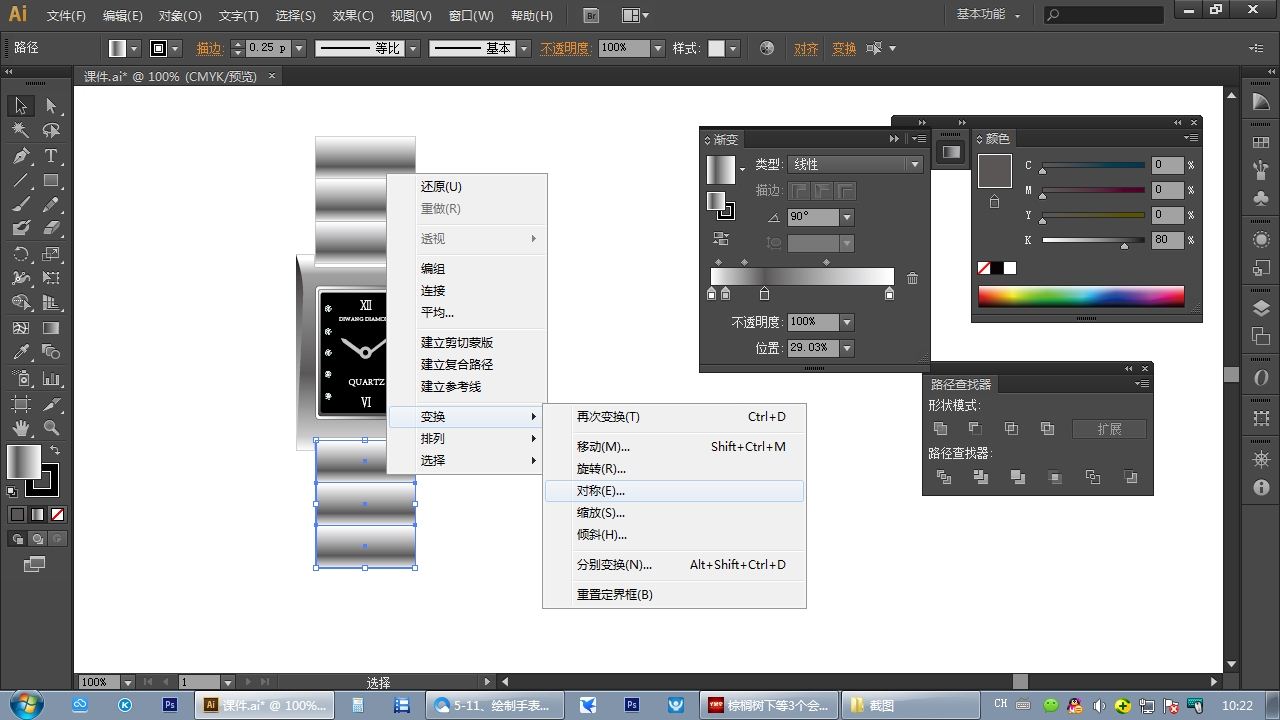Click the reverse gradient icon

tap(720, 238)
